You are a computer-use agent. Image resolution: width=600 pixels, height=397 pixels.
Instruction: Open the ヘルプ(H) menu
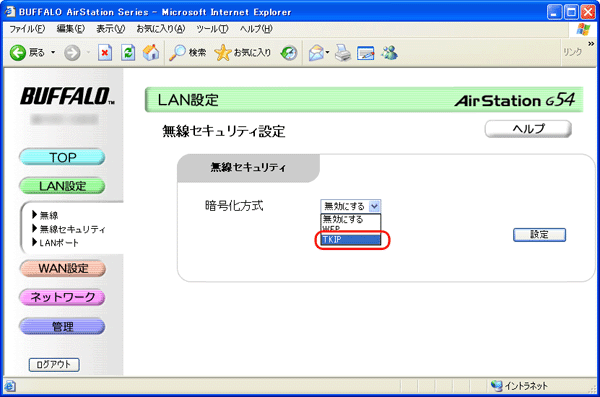256,29
